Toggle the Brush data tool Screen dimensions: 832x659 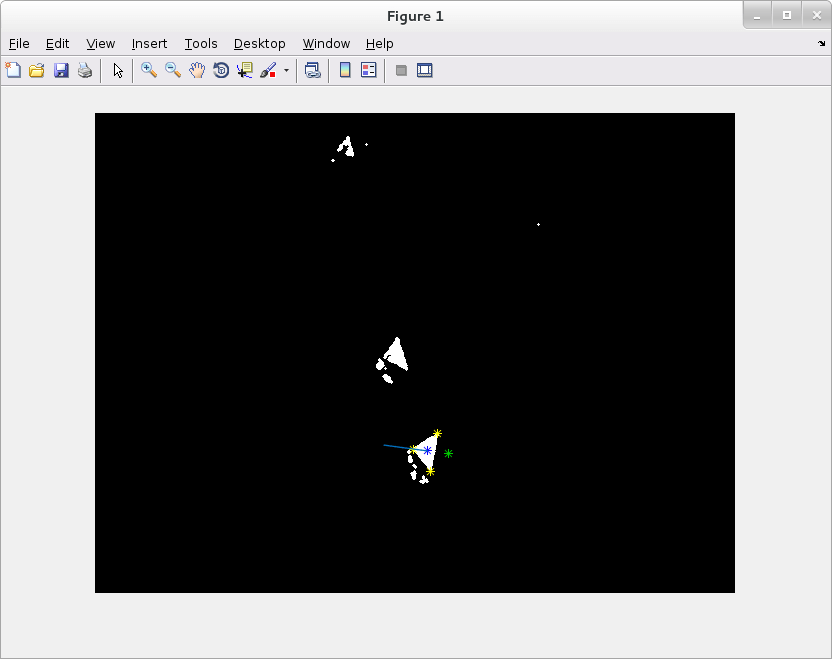pos(268,70)
